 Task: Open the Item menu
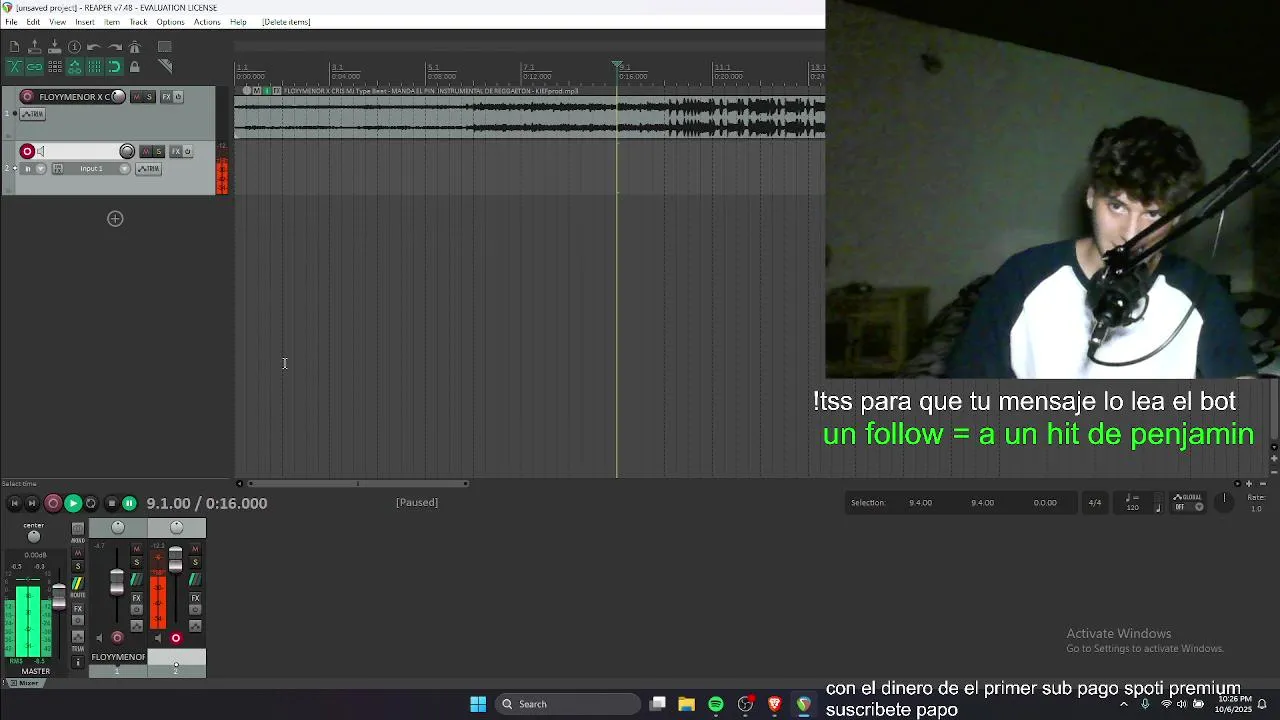click(112, 22)
